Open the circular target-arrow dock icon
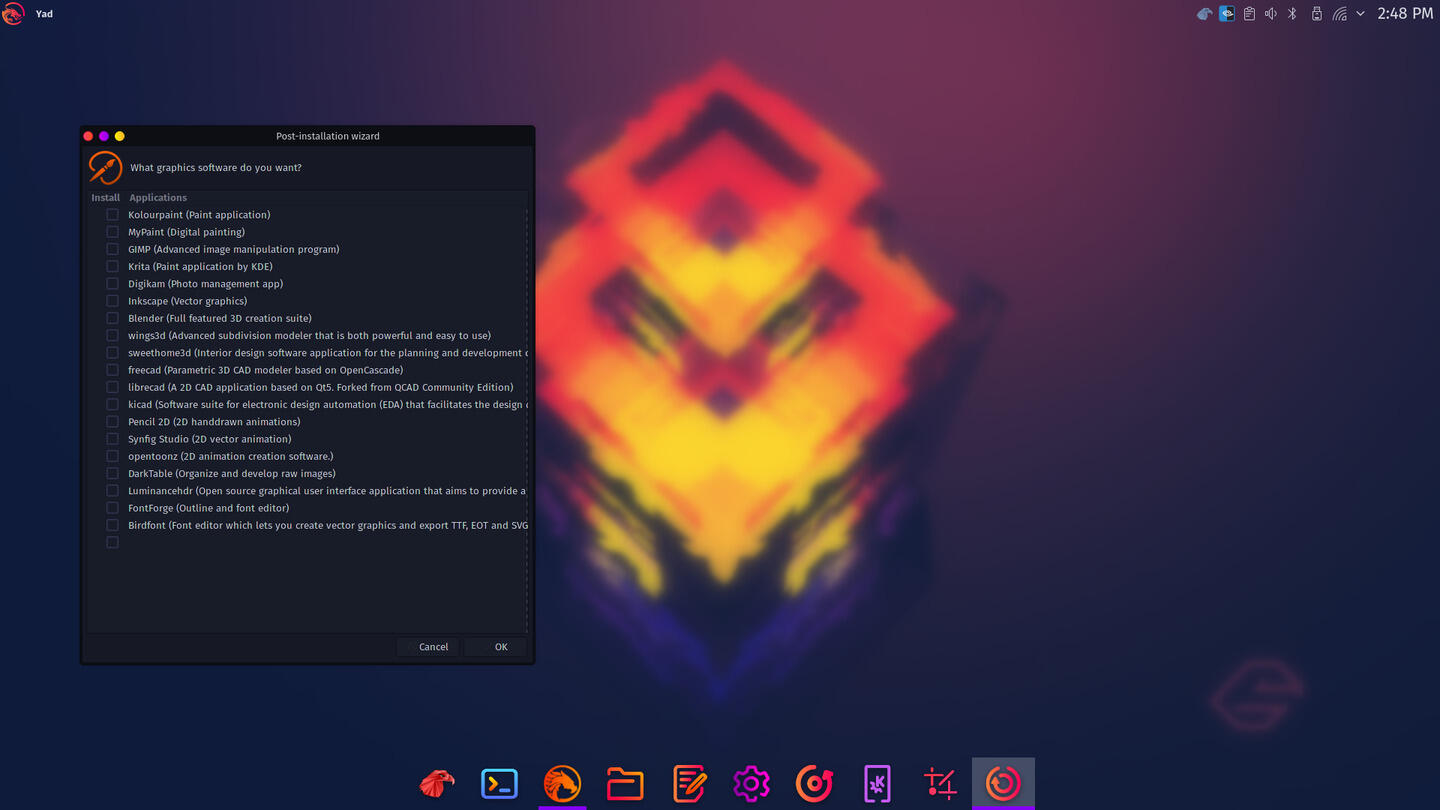This screenshot has height=810, width=1440. pyautogui.click(x=814, y=783)
